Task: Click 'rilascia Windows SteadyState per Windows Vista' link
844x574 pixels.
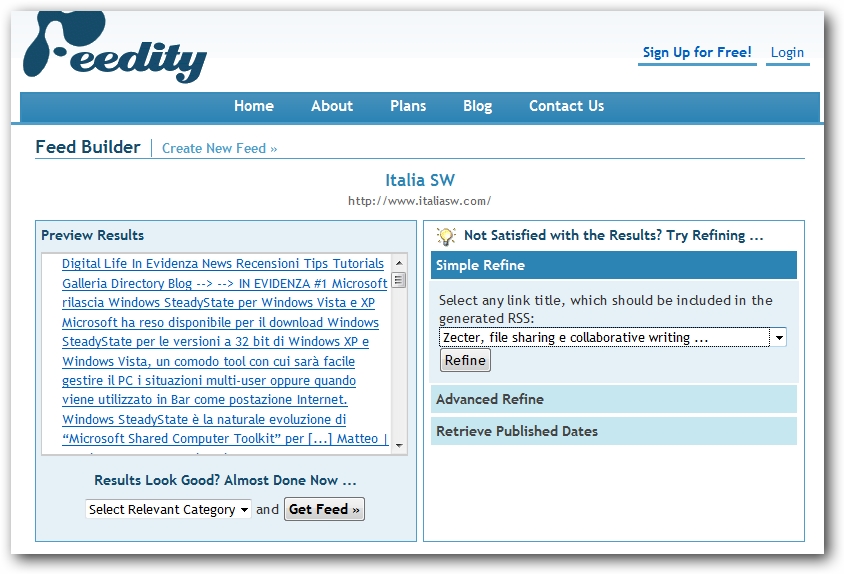Action: tap(219, 303)
